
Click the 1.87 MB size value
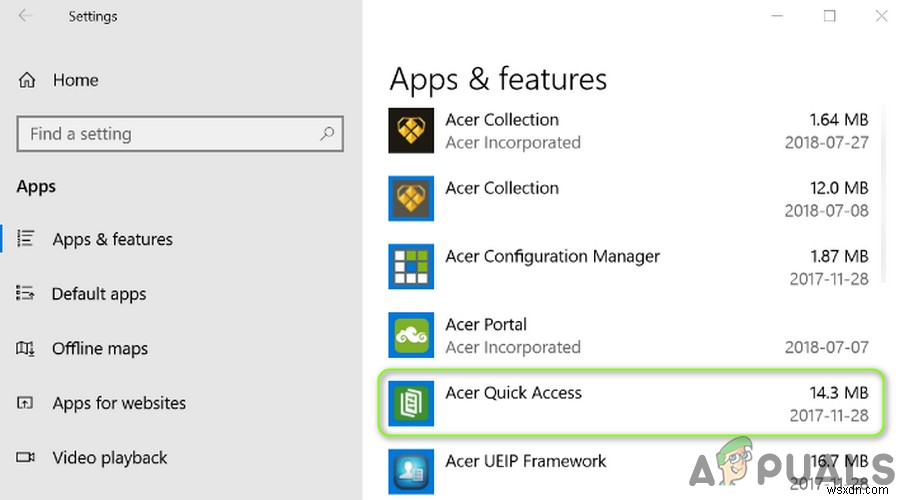(x=839, y=256)
